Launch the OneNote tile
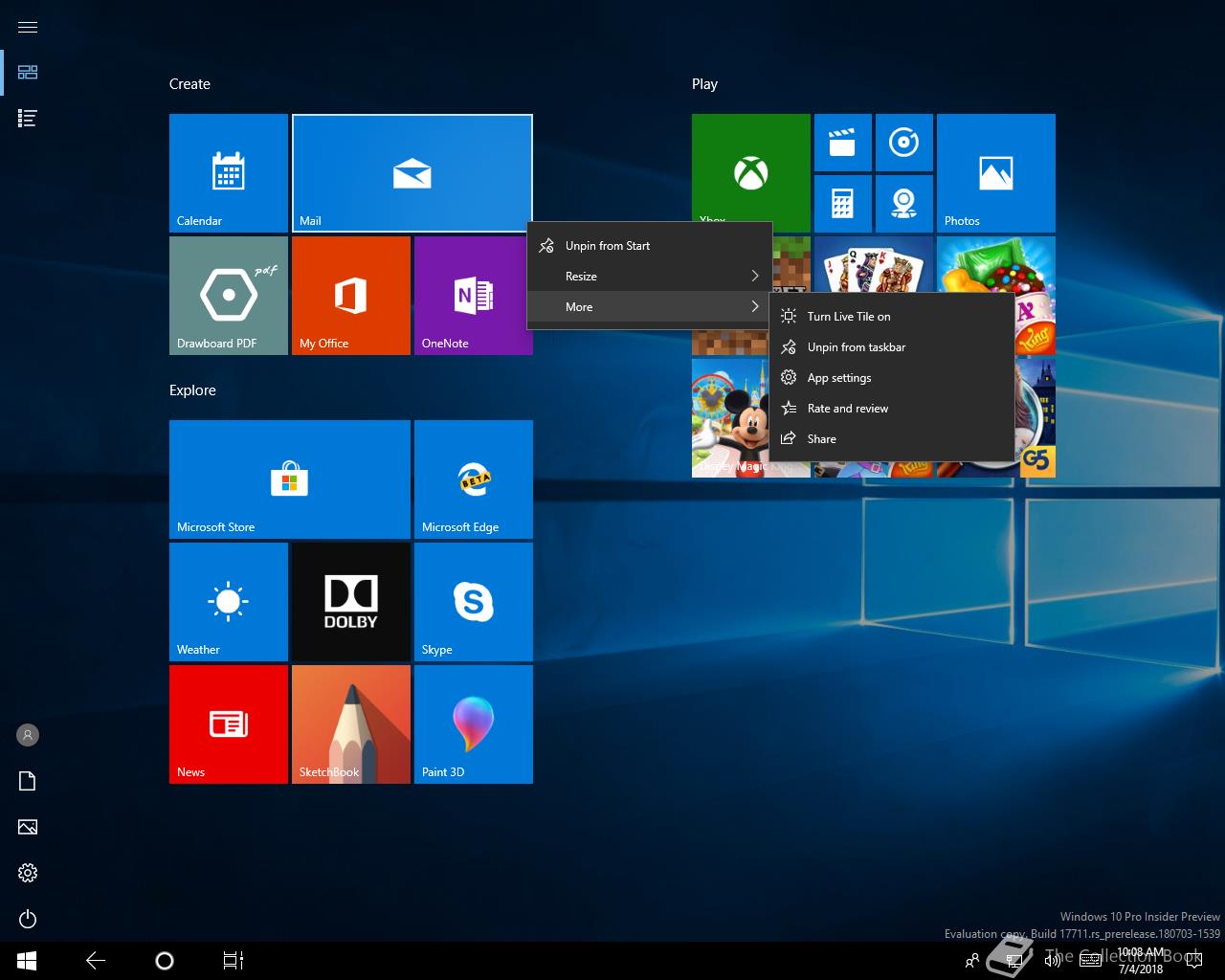 (x=472, y=296)
